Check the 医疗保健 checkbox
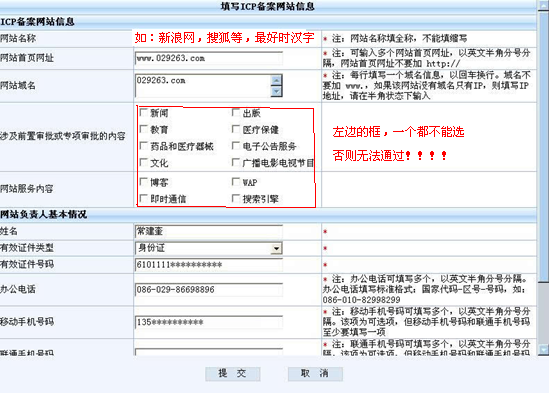Viewport: 550px width, 394px height. 236,129
